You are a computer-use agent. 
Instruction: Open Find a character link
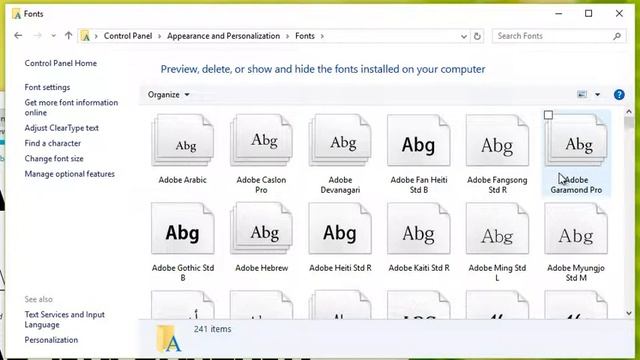point(52,143)
